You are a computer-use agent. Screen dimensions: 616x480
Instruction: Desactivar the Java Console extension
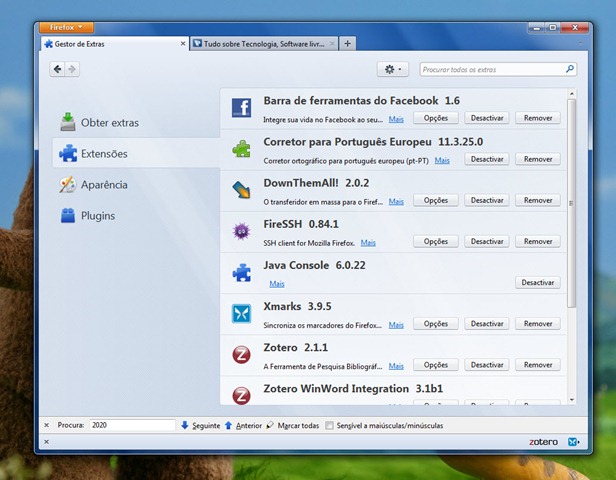coord(538,282)
